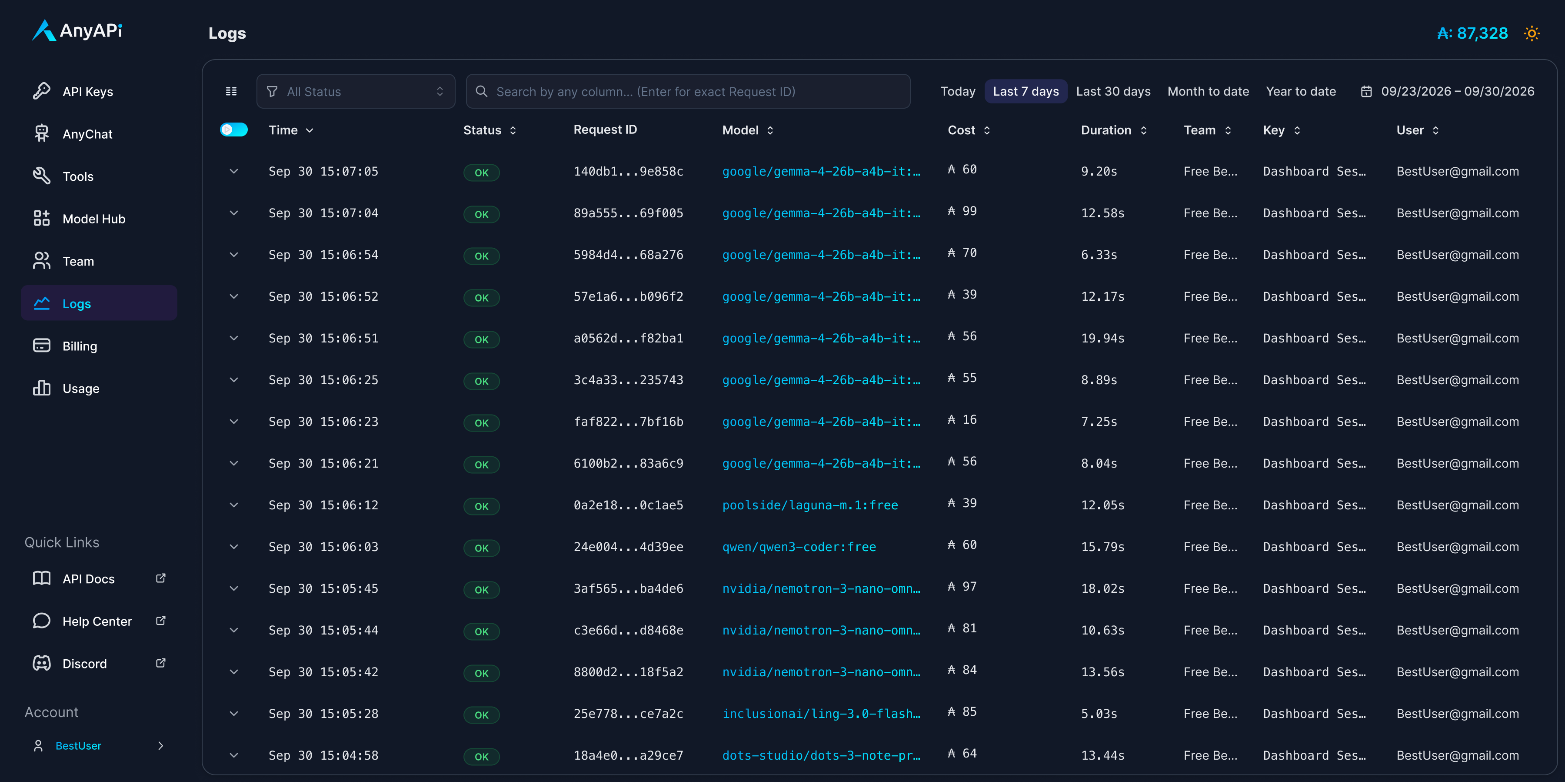This screenshot has width=1565, height=784.
Task: Open the Tools wrench icon
Action: [41, 176]
